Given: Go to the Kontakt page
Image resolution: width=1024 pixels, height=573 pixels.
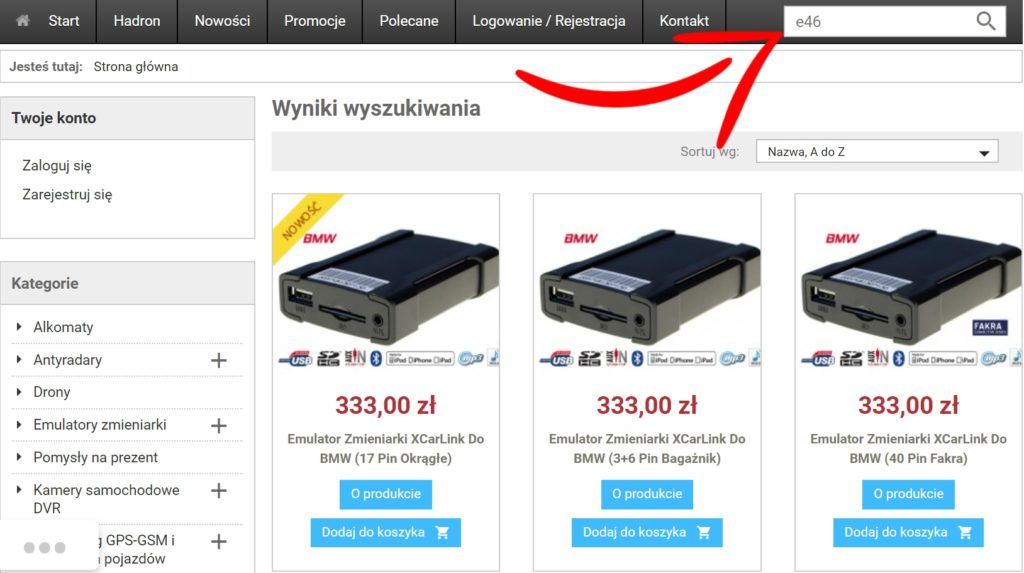Looking at the screenshot, I should tap(684, 21).
